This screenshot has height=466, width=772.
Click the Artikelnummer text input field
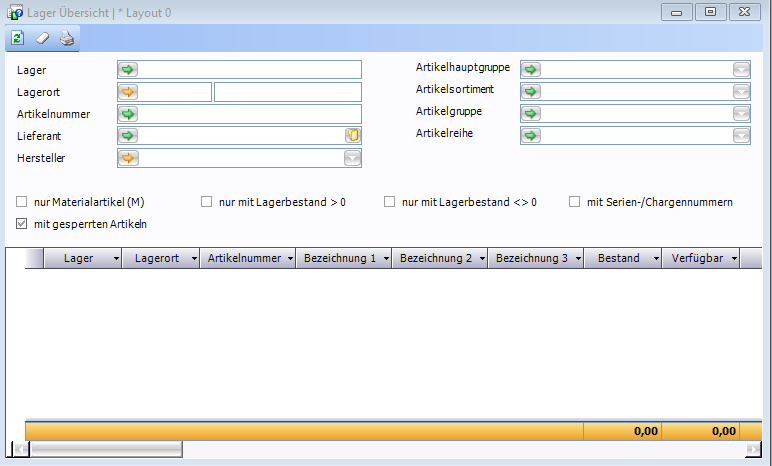[x=250, y=114]
